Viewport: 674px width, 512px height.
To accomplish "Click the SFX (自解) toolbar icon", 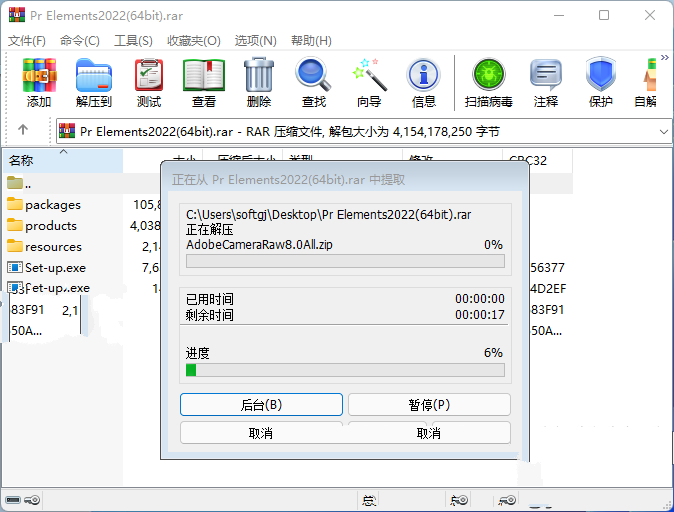I will tap(649, 76).
